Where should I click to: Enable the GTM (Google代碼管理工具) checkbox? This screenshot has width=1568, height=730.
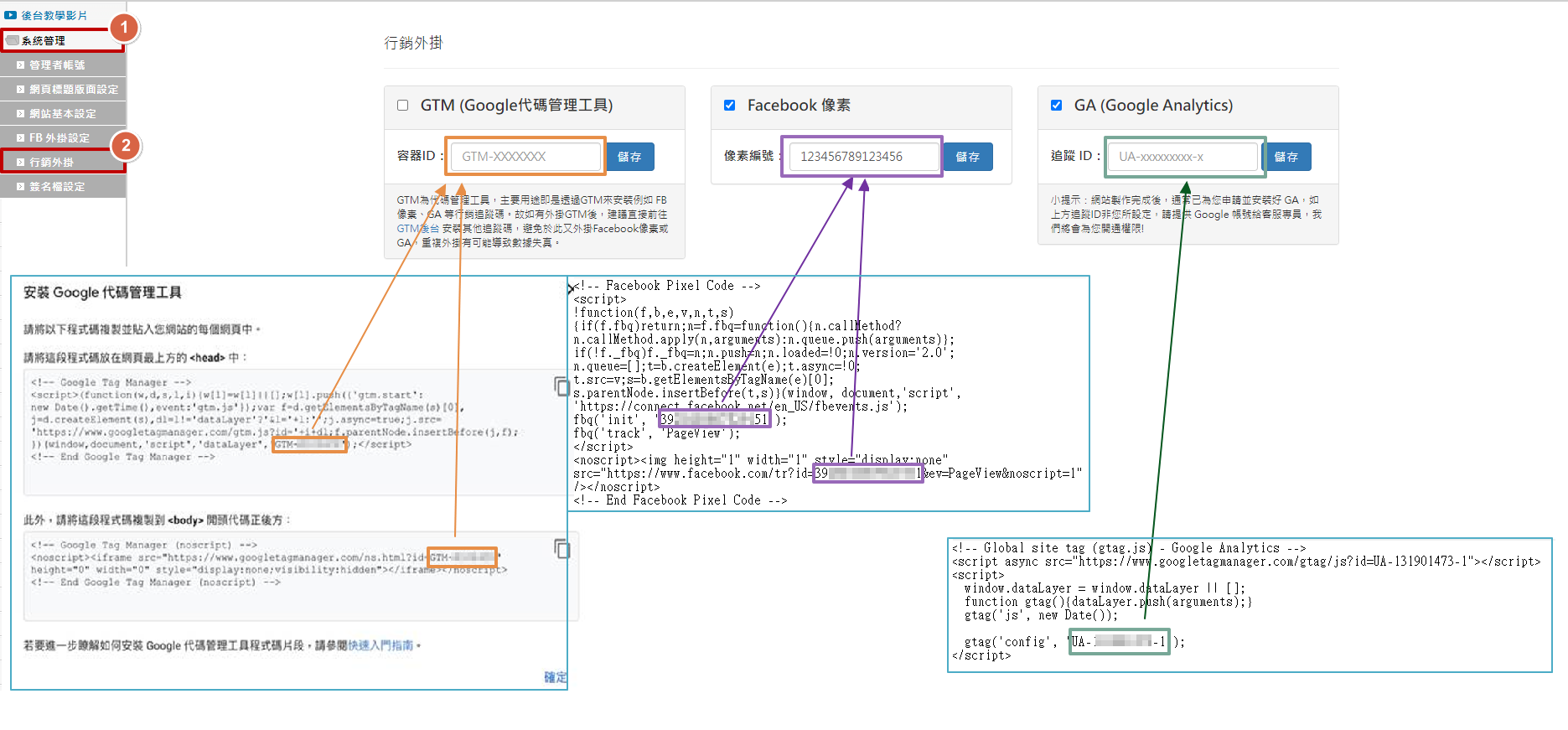pos(403,106)
